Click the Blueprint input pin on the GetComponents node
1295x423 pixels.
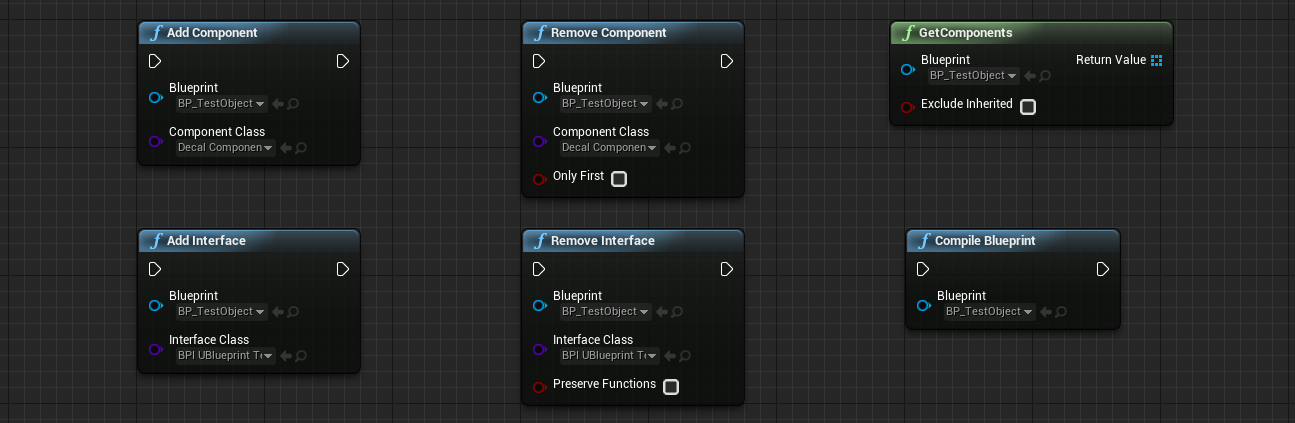click(907, 70)
